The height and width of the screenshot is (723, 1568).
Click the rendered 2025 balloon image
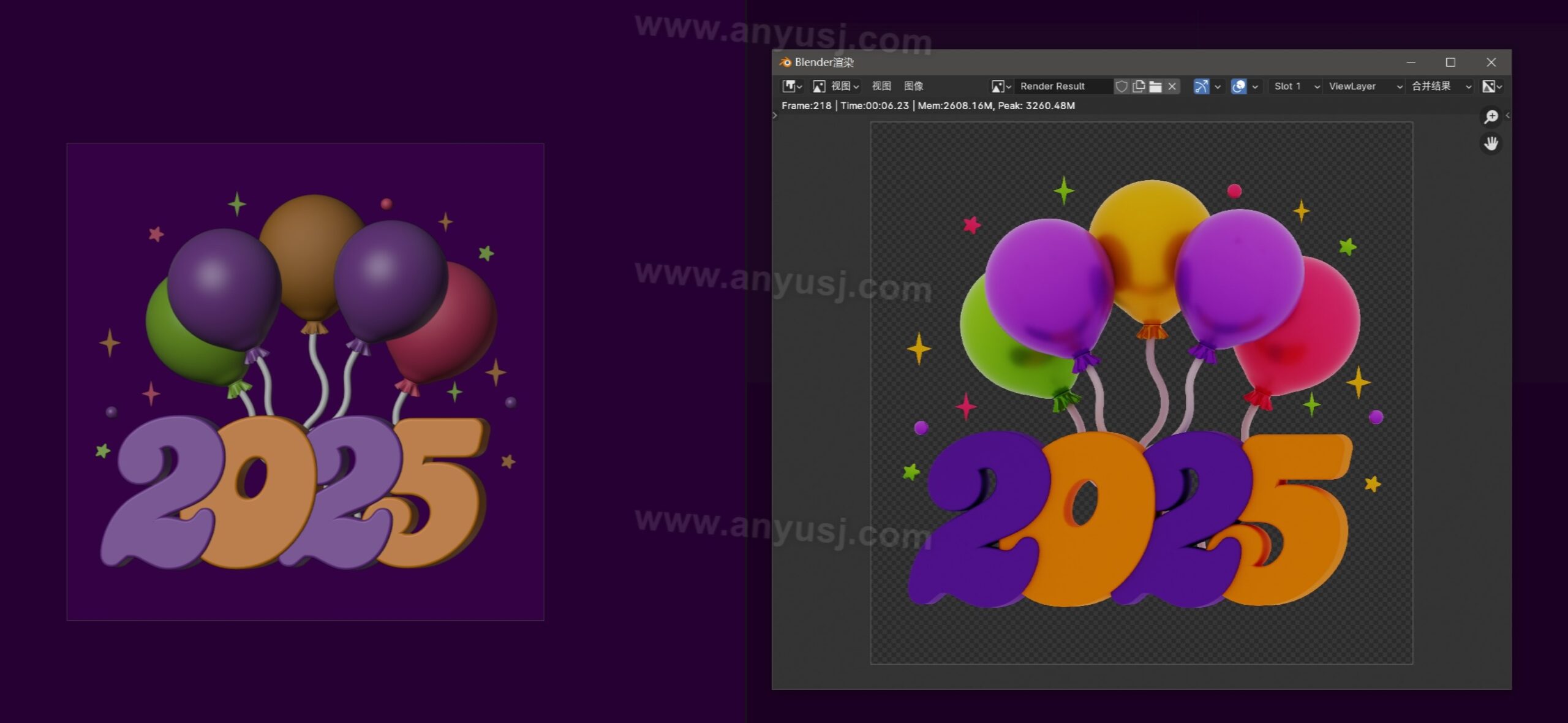tap(1142, 393)
